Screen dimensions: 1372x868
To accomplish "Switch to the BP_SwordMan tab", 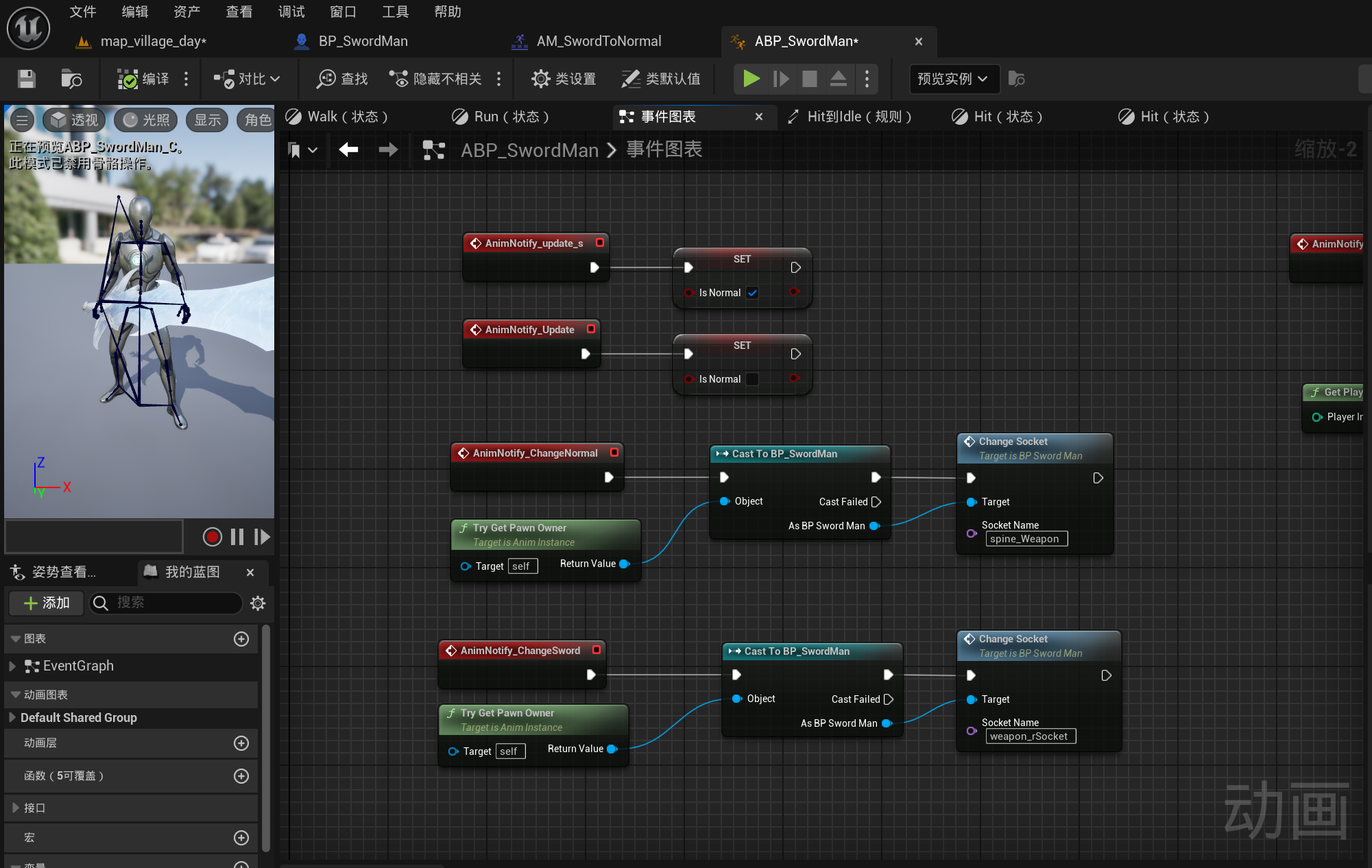I will coord(363,41).
